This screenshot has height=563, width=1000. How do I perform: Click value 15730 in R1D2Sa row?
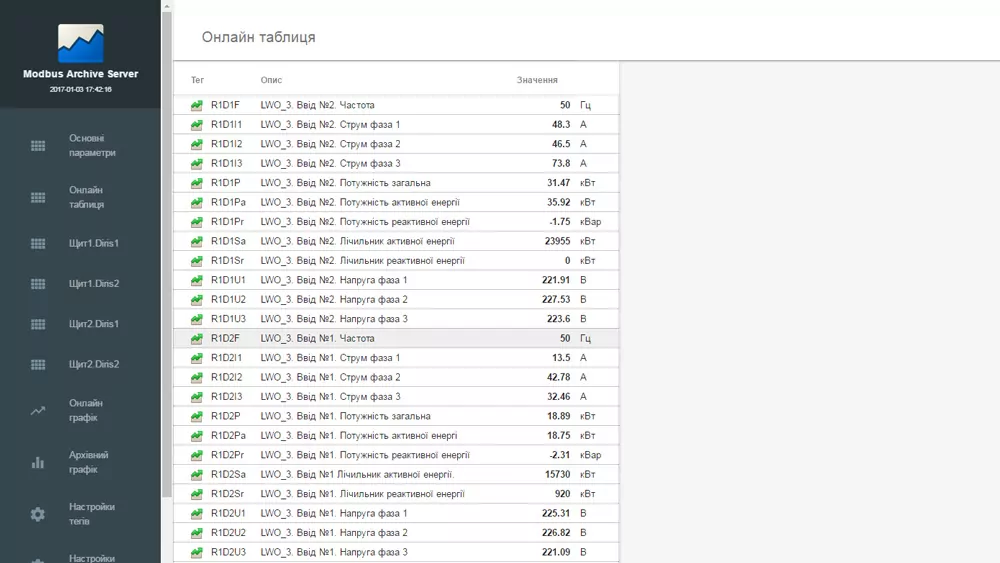(x=557, y=475)
